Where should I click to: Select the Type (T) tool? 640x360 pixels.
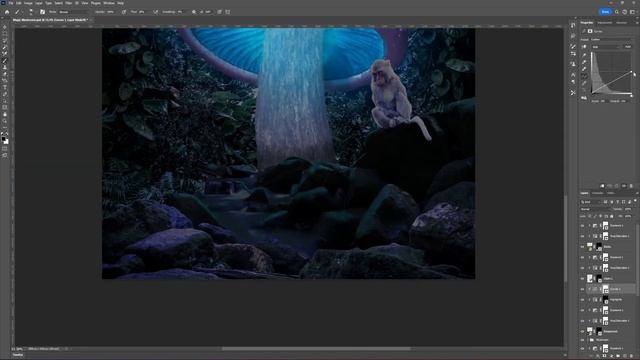(5, 87)
